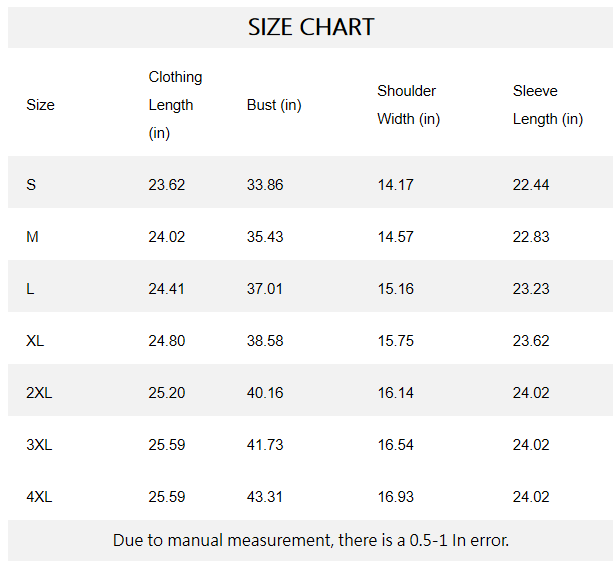Click the 2XL size row label

[x=39, y=393]
